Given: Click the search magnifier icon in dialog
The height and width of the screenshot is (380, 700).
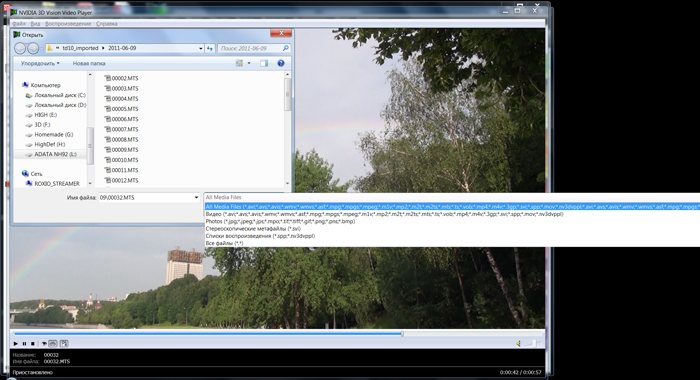Looking at the screenshot, I should click(286, 48).
